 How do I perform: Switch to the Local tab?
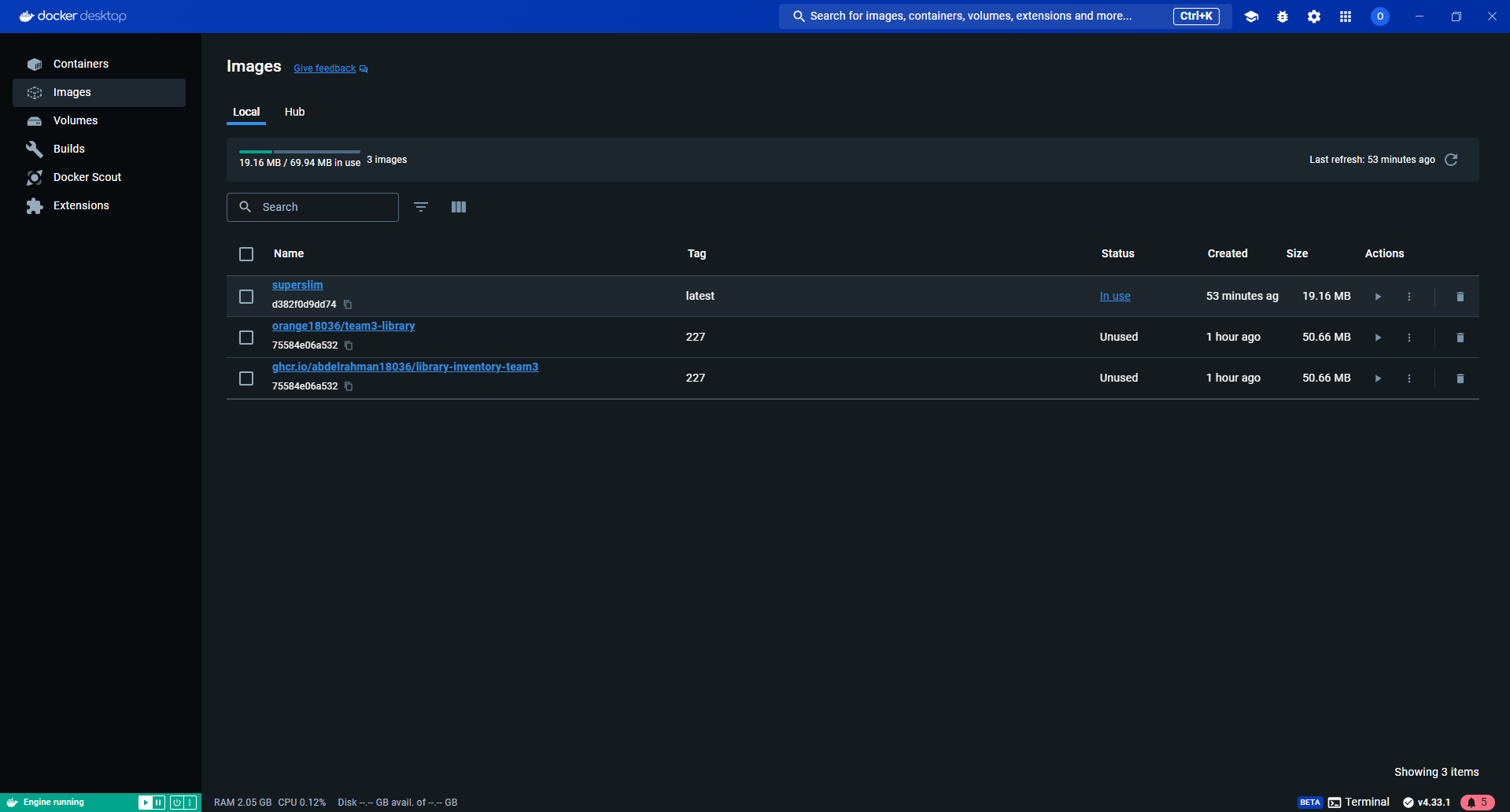246,112
